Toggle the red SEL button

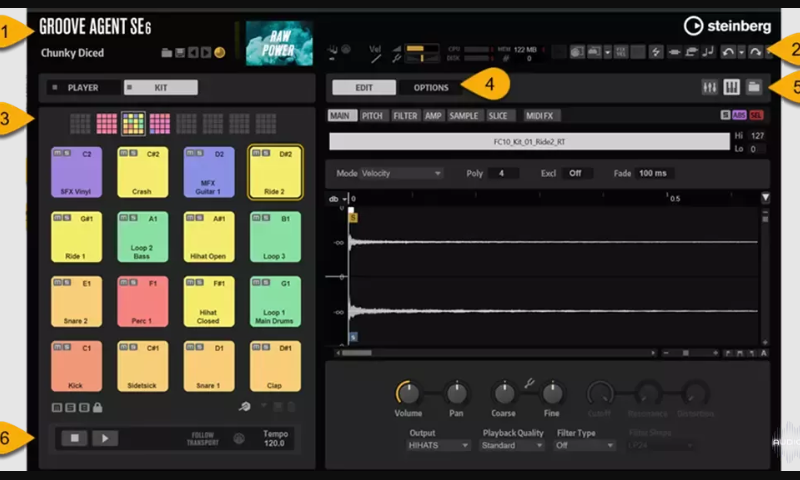(x=756, y=115)
